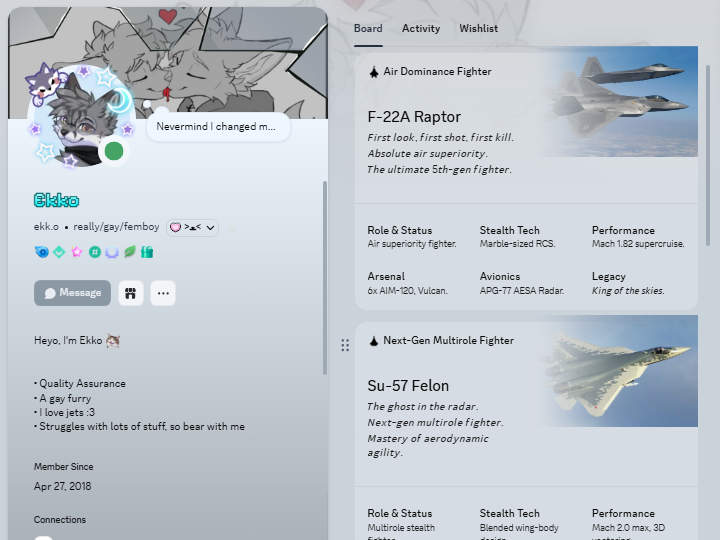This screenshot has height=540, width=720.
Task: Click the F-22A 'Legacy' heading
Action: (x=608, y=276)
